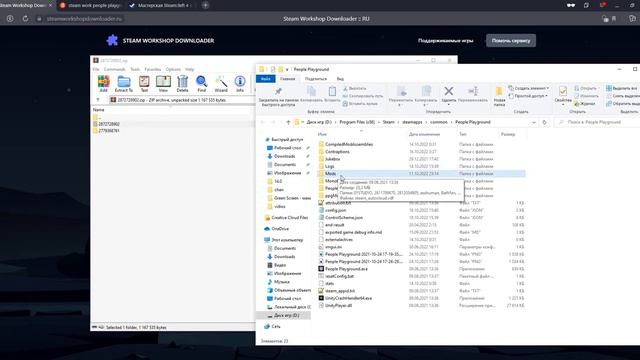The image size is (640, 360).
Task: Click the View icon in WinRAR
Action: [x=163, y=84]
